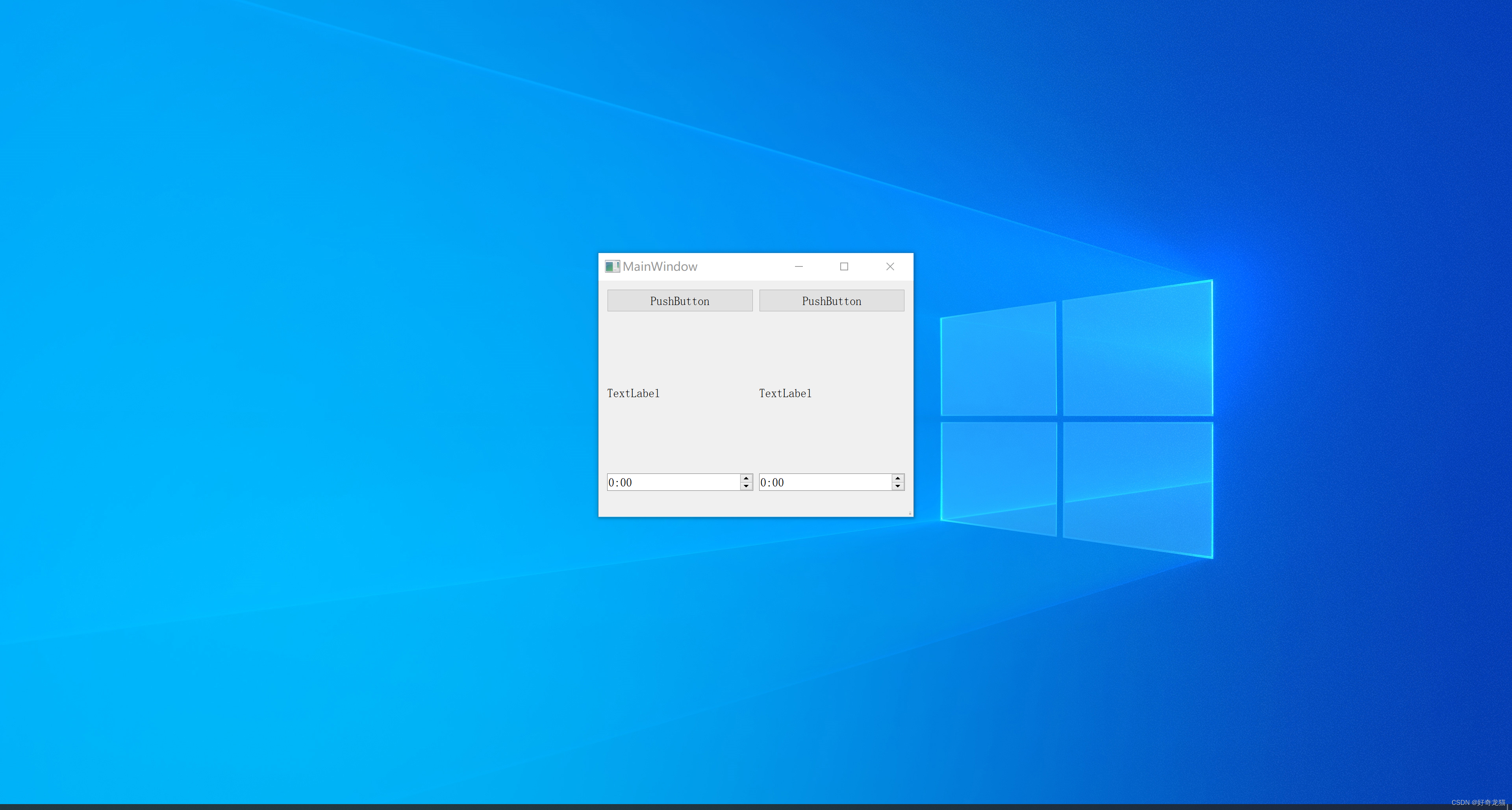
Task: Increase the left time field with up arrow
Action: 746,478
